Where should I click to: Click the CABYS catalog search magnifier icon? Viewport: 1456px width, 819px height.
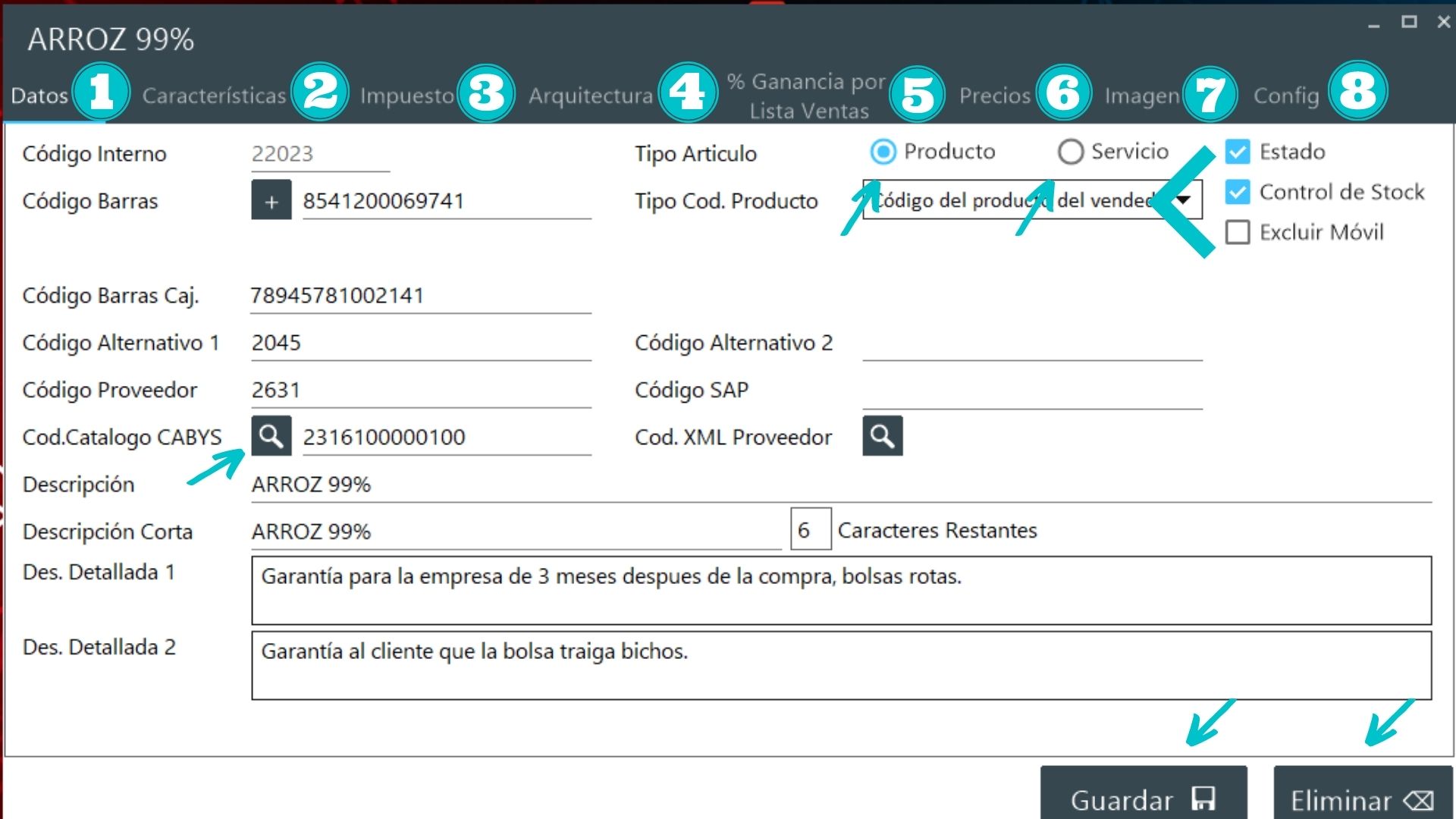(x=271, y=436)
